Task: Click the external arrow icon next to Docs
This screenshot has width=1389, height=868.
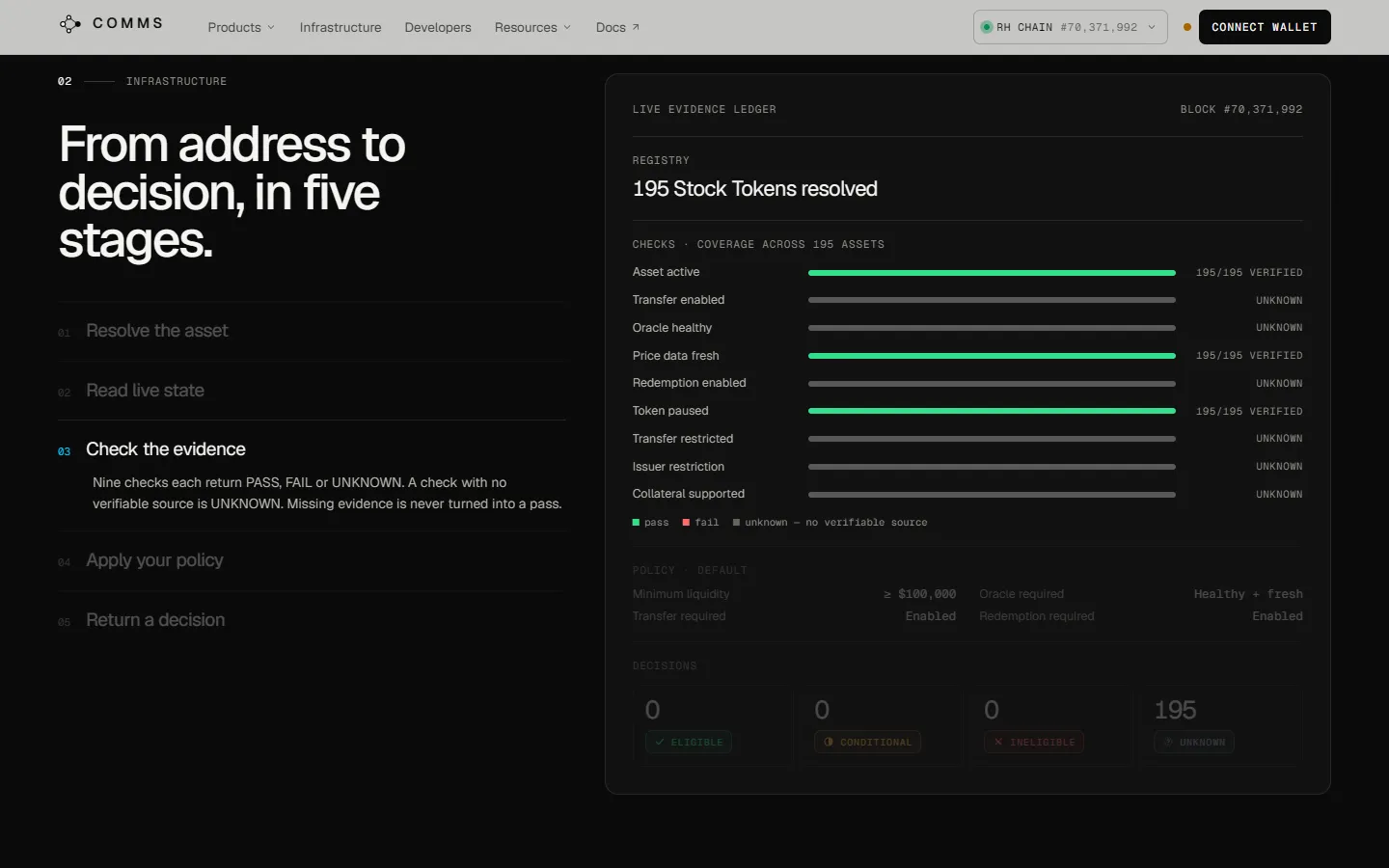Action: 636,27
